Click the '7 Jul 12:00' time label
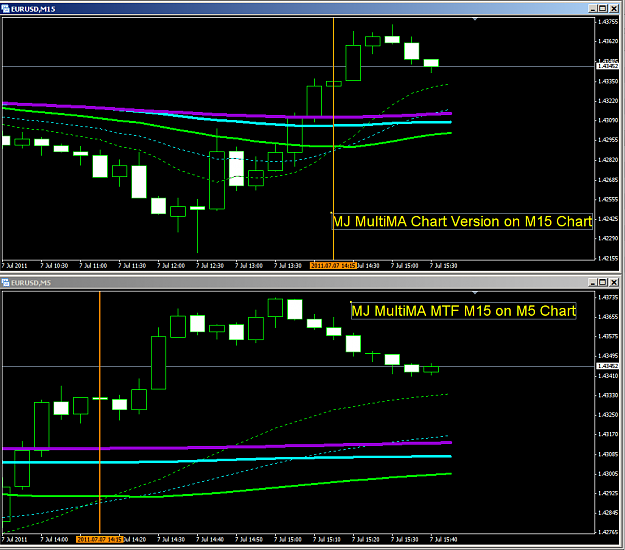 (171, 265)
